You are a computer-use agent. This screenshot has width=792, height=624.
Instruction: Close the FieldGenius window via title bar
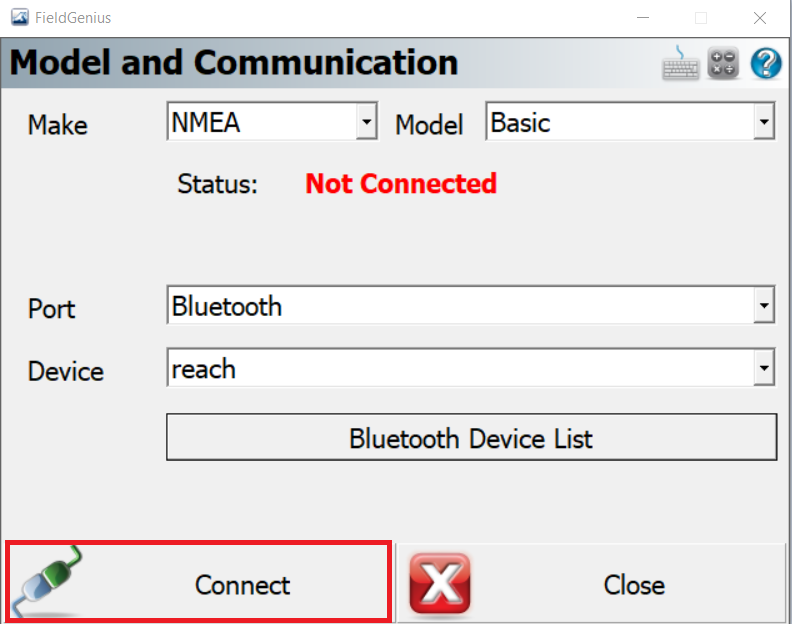760,18
